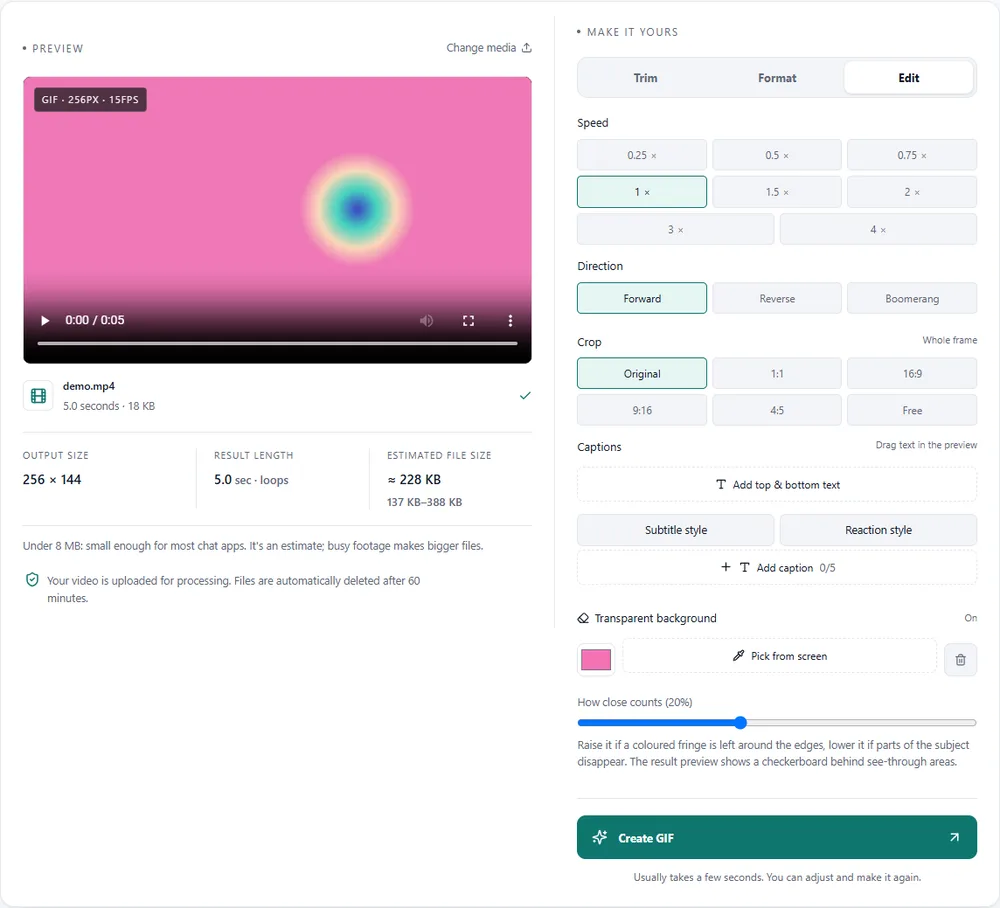Image resolution: width=1000 pixels, height=908 pixels.
Task: Apply Subtitle style captions
Action: coord(675,530)
